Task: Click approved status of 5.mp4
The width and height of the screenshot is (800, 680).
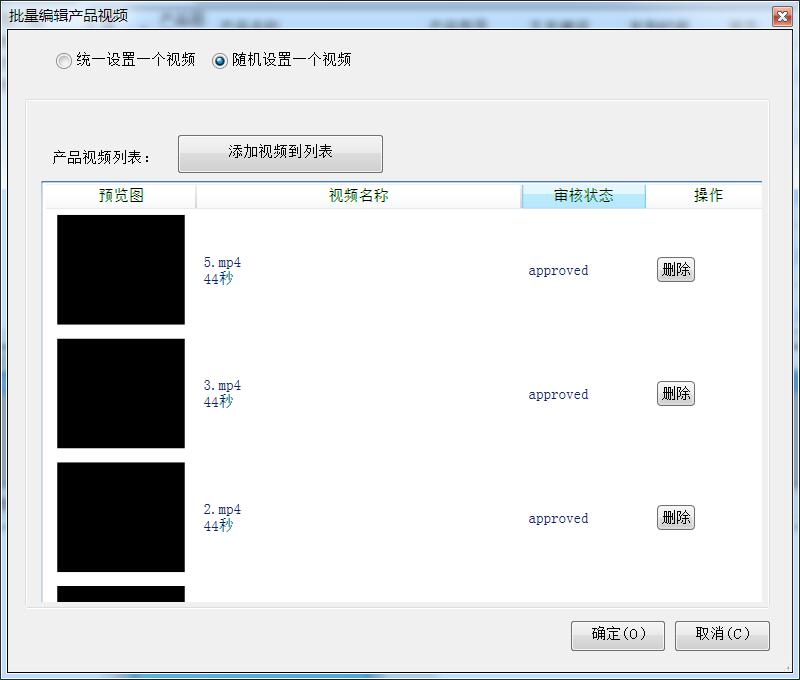Action: [558, 270]
